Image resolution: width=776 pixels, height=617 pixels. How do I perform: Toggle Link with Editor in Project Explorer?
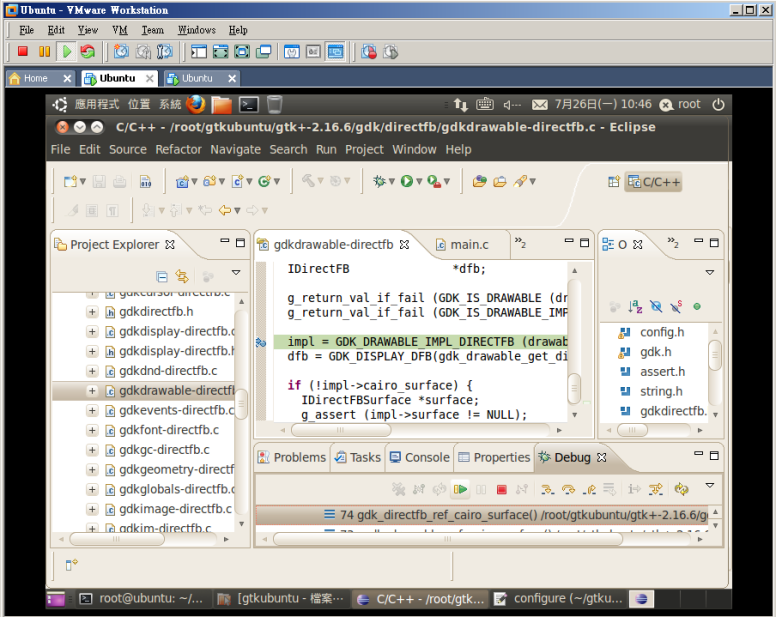tap(182, 277)
